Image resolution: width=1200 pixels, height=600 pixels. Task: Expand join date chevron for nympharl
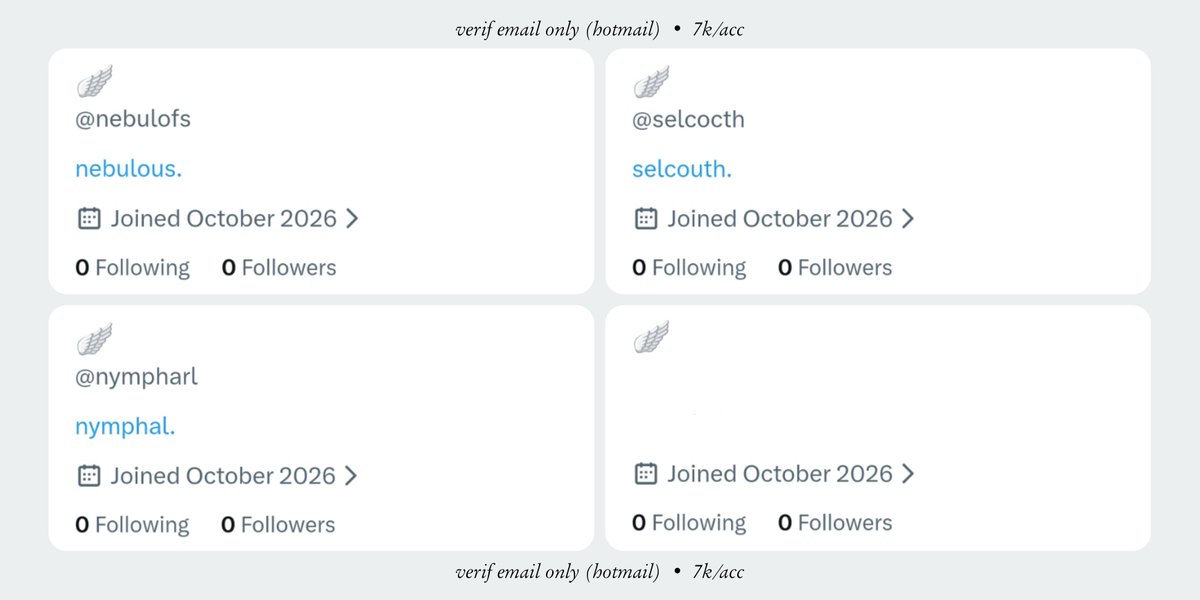[x=351, y=475]
